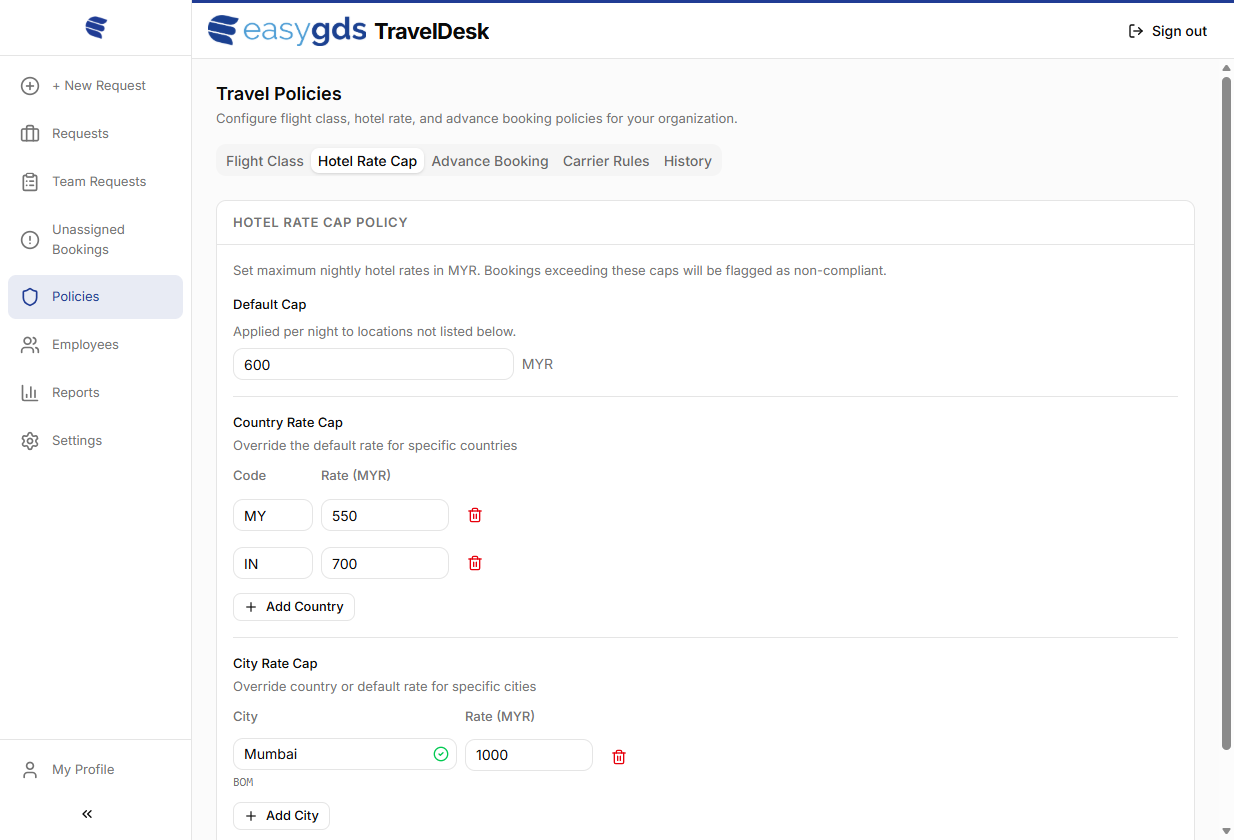Click the Reports bar chart icon
This screenshot has height=840, width=1234.
[30, 393]
